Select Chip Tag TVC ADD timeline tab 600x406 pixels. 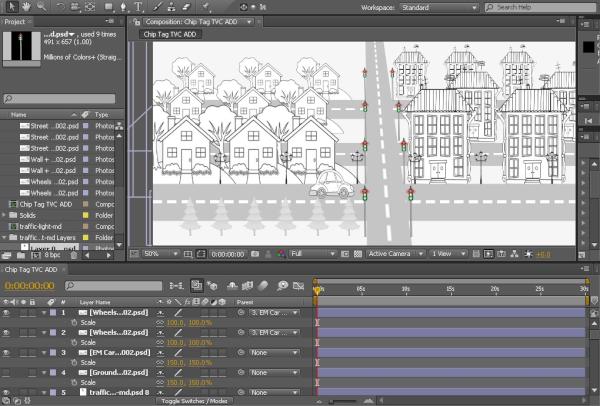point(31,270)
